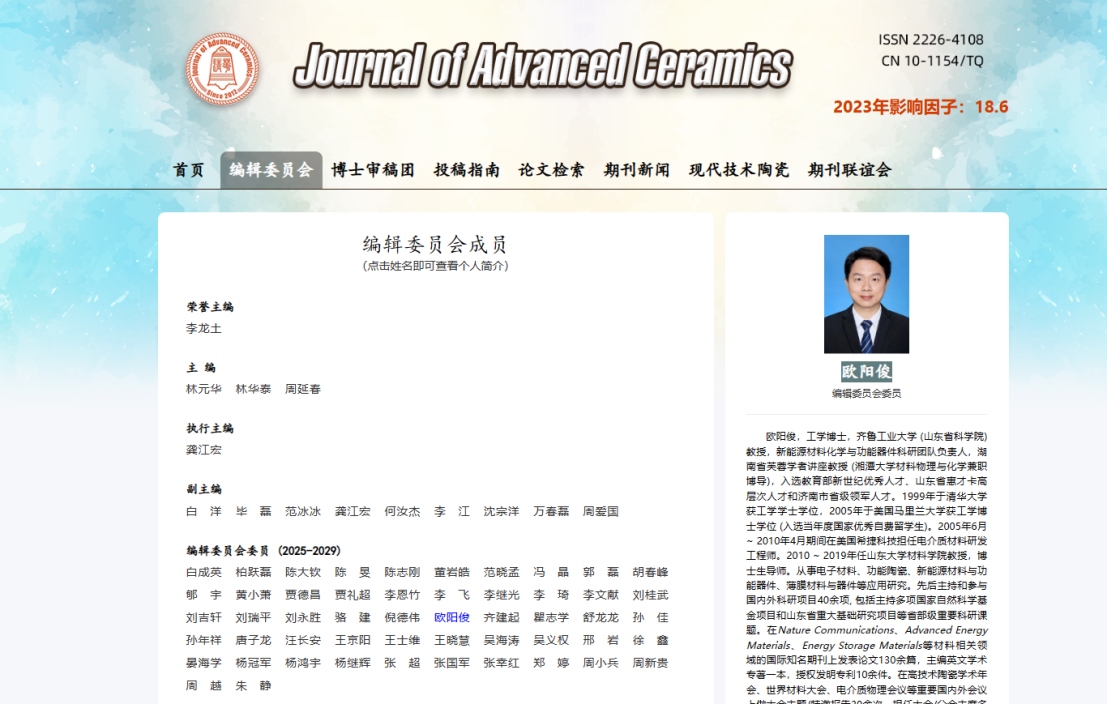
Task: Select the 编辑委员会 tab
Action: pos(271,170)
